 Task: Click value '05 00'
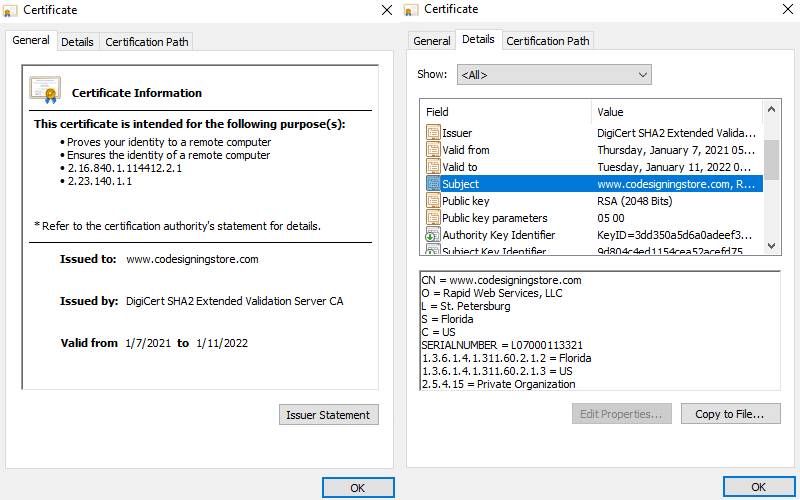[x=611, y=218]
